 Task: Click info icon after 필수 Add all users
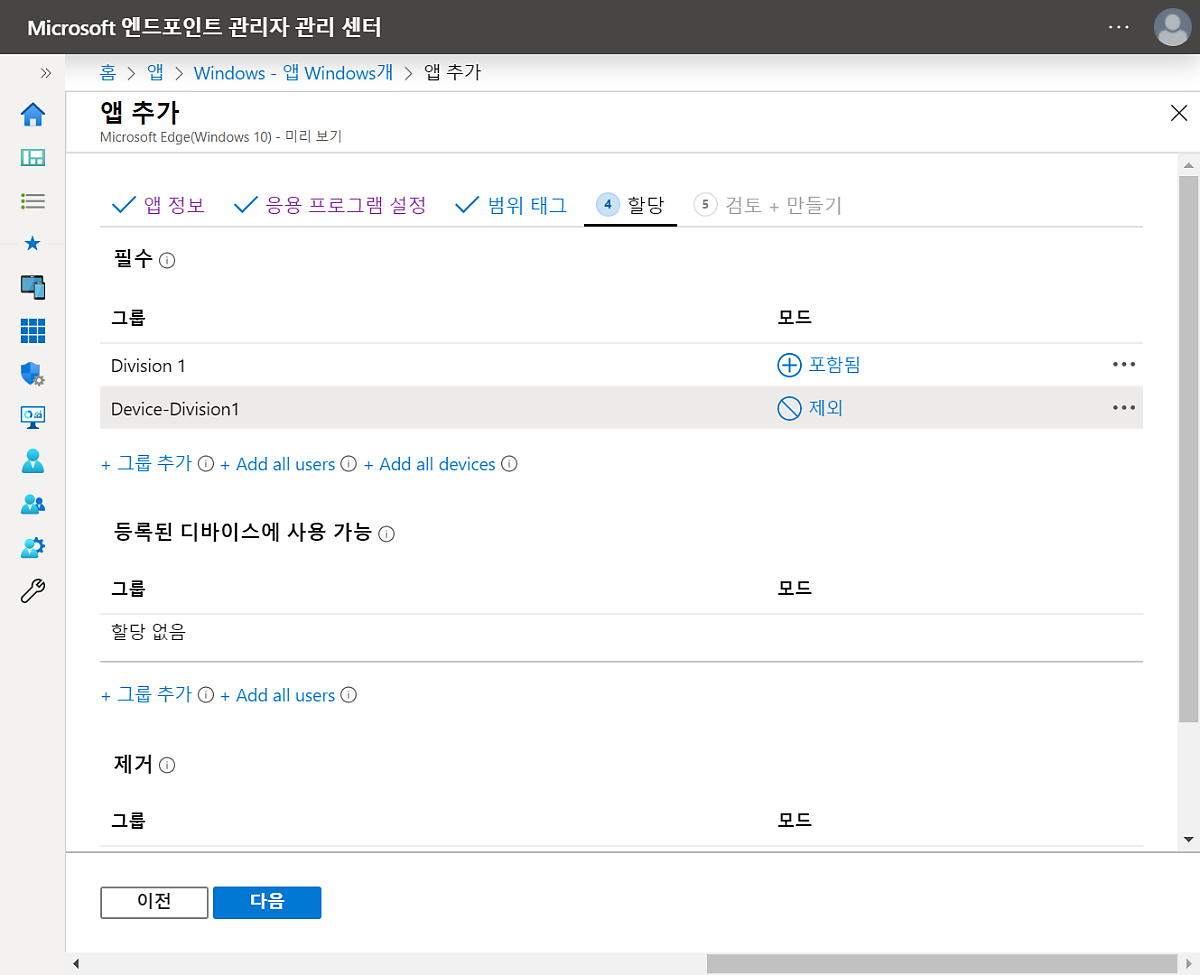tap(349, 464)
